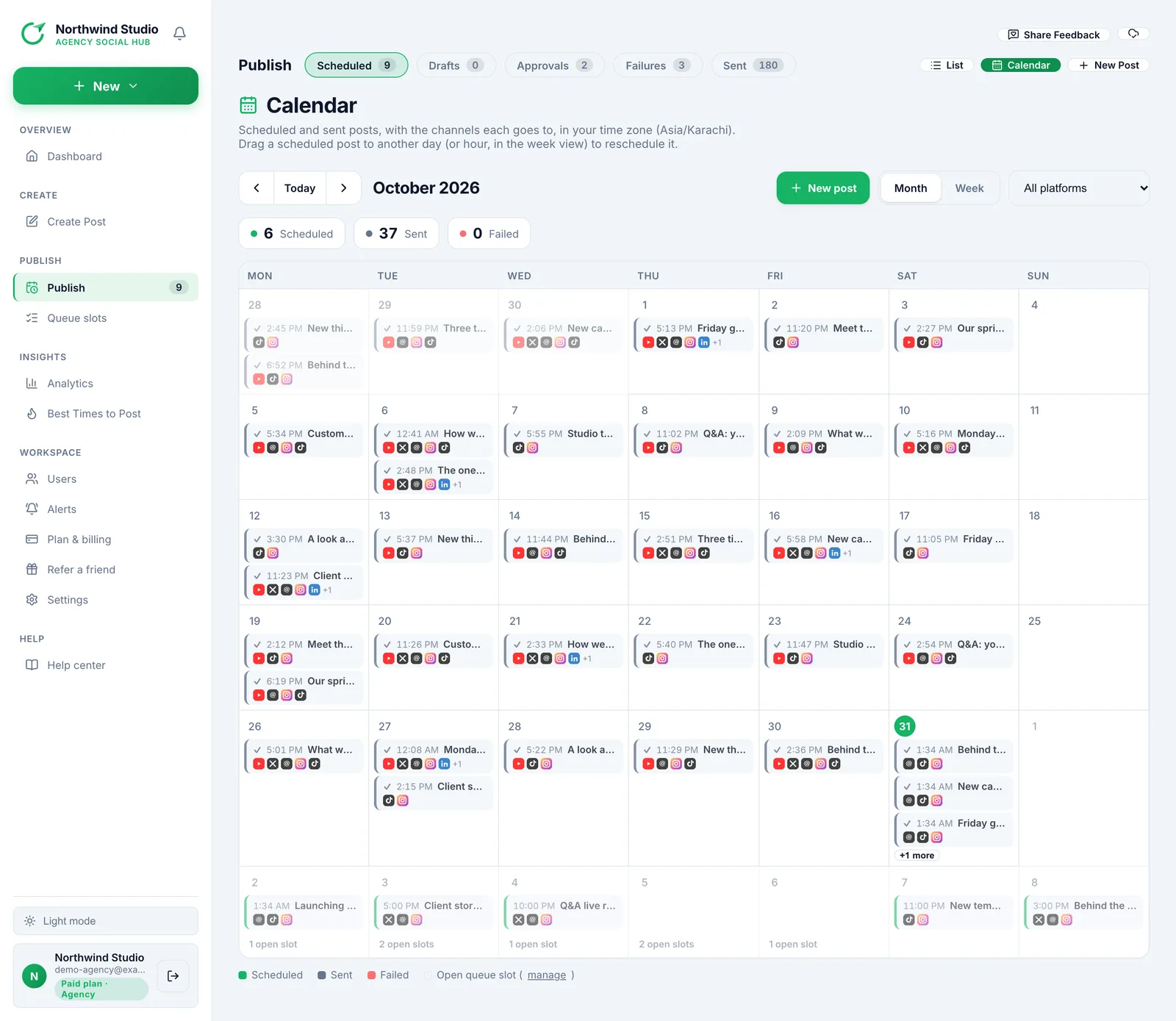Go to the next month
The width and height of the screenshot is (1176, 1021).
click(343, 188)
